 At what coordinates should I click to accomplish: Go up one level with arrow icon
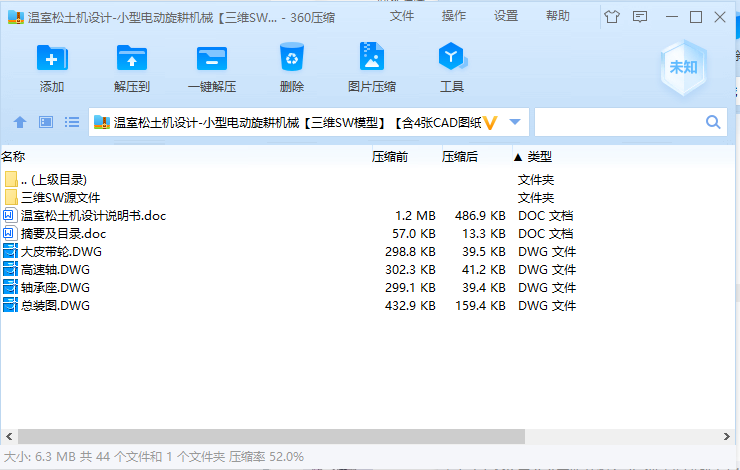click(20, 122)
